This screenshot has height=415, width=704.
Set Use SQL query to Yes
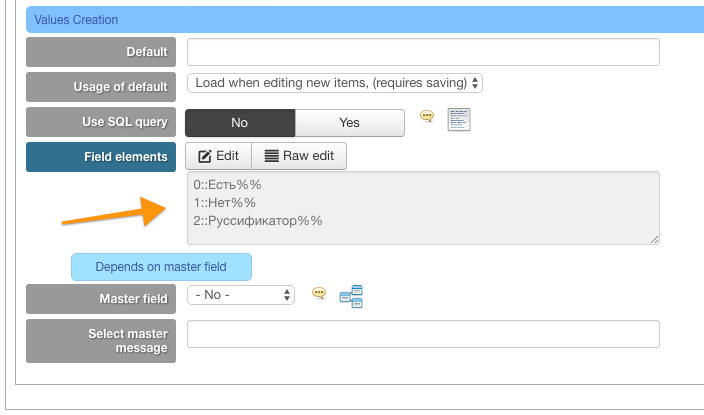pyautogui.click(x=349, y=123)
